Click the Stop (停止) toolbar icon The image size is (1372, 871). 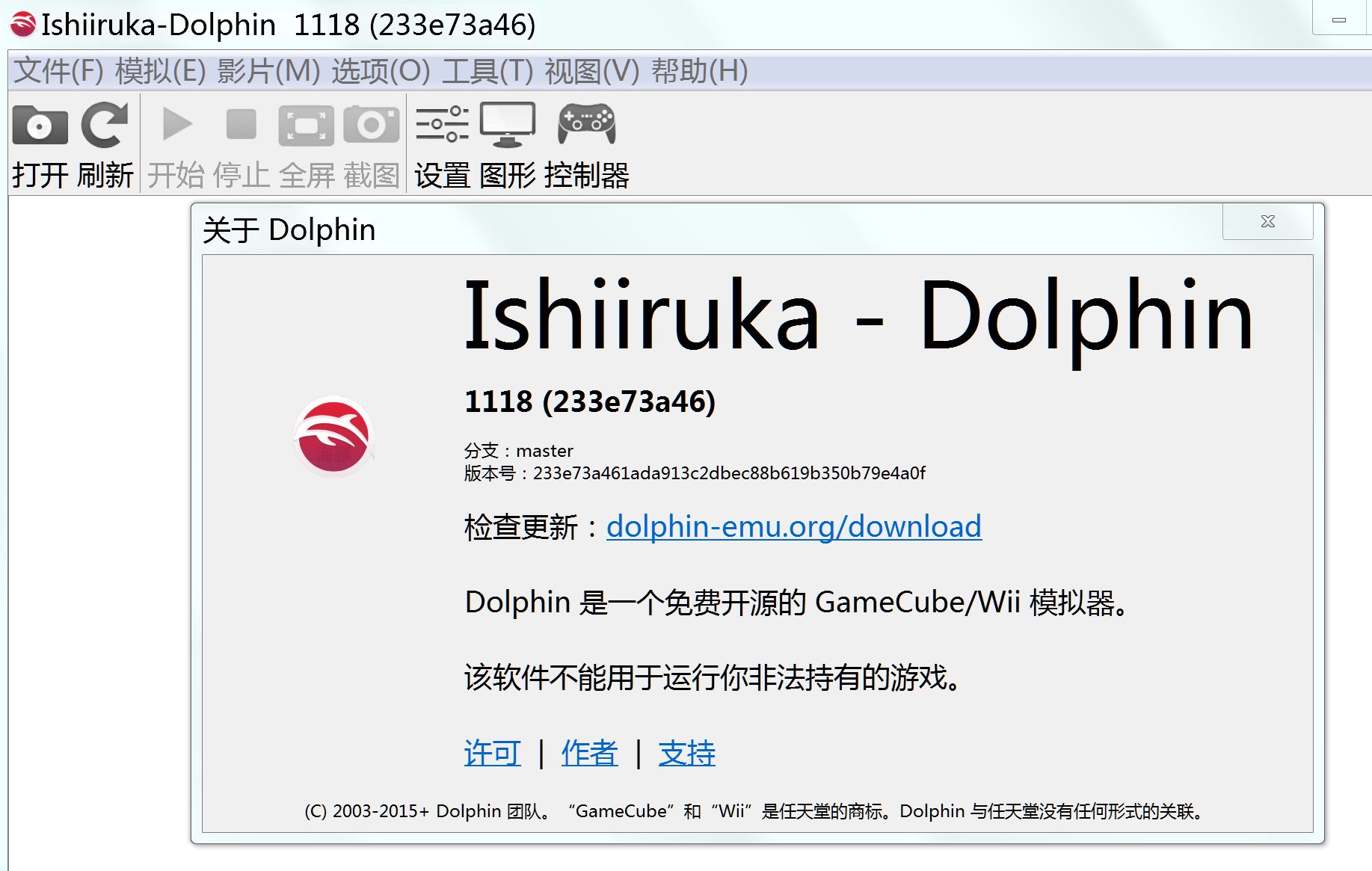pyautogui.click(x=242, y=124)
